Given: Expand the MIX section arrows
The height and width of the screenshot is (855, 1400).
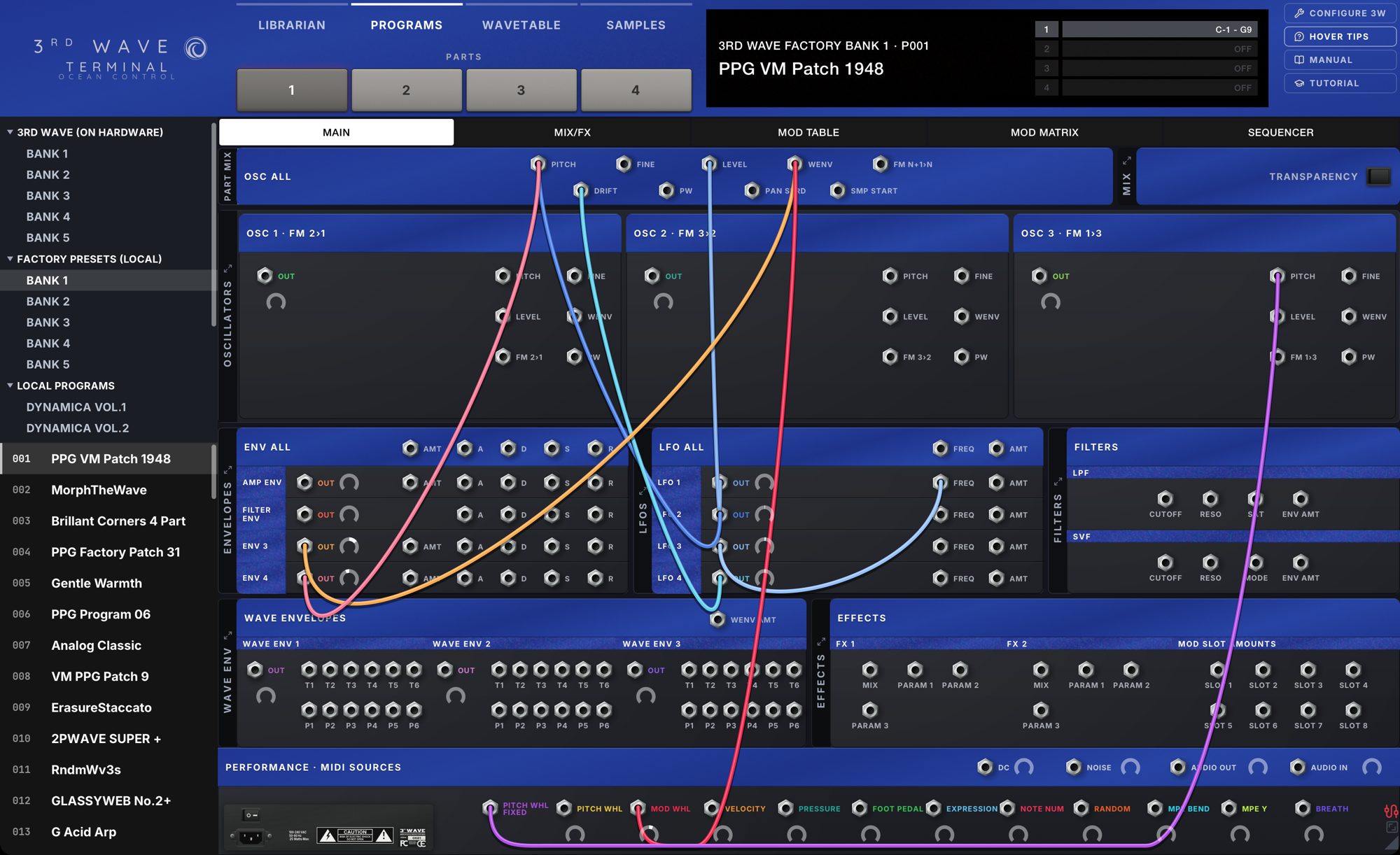Looking at the screenshot, I should click(x=1127, y=160).
